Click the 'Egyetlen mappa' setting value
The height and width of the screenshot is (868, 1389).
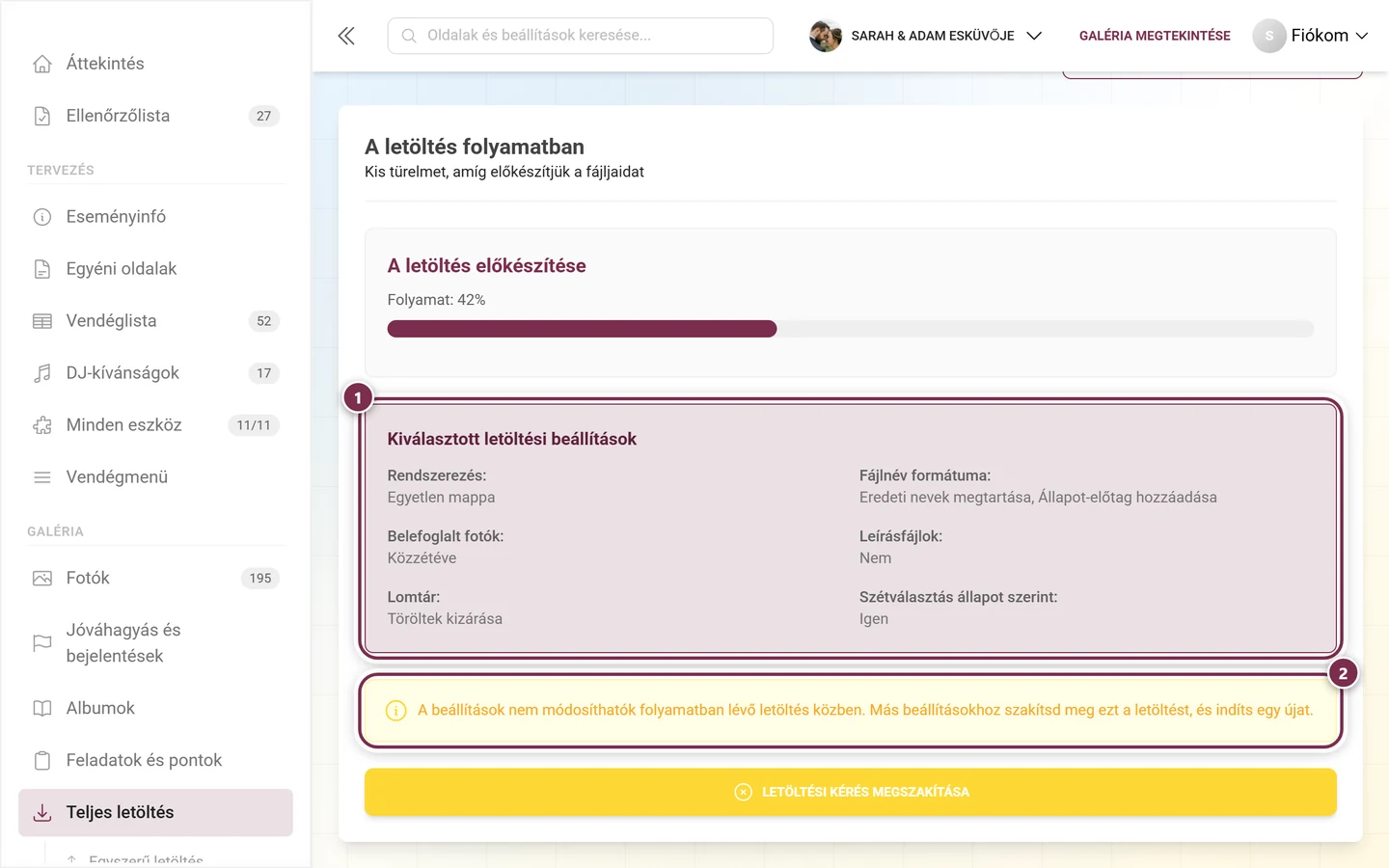click(x=442, y=498)
